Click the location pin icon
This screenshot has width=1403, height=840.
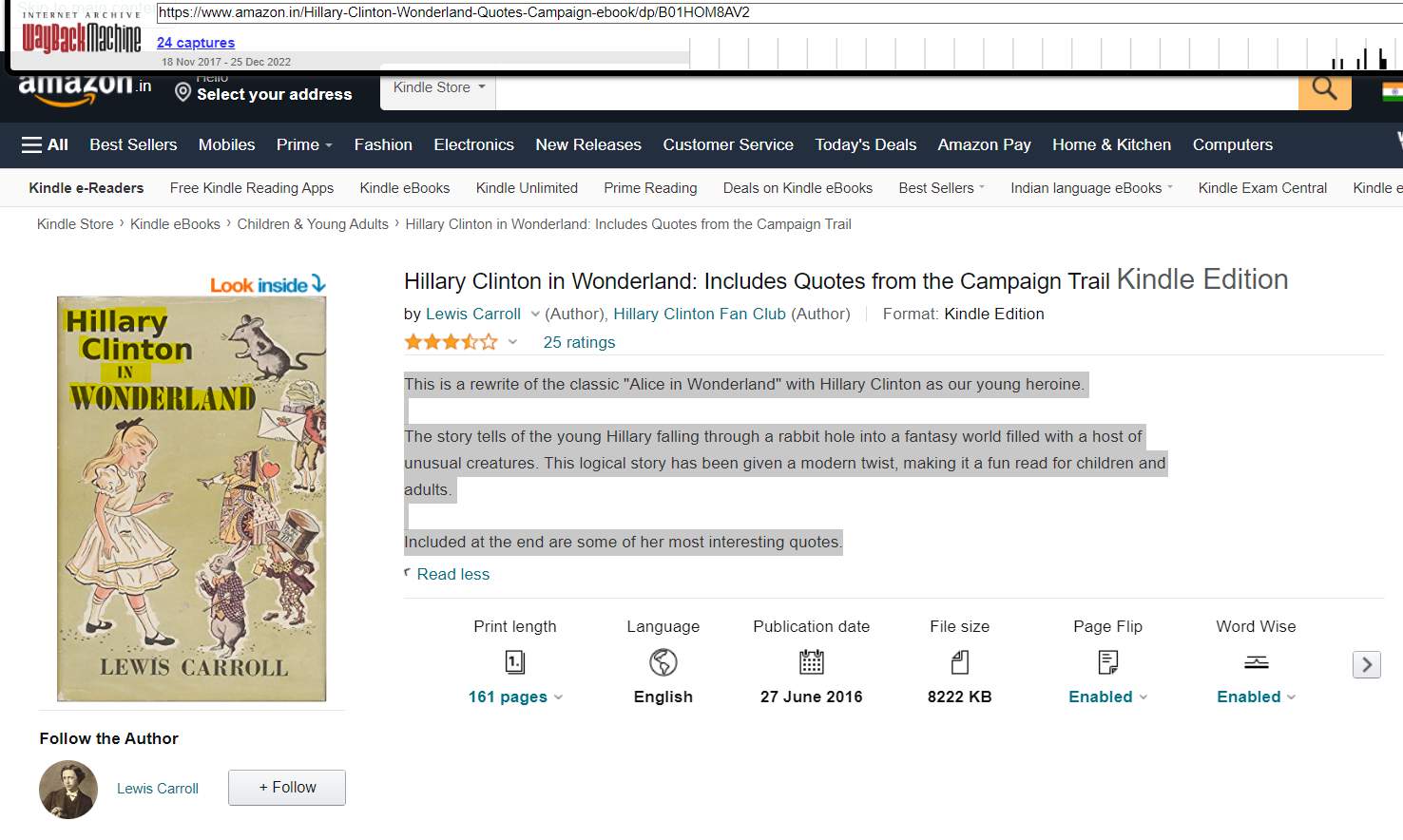pyautogui.click(x=183, y=91)
